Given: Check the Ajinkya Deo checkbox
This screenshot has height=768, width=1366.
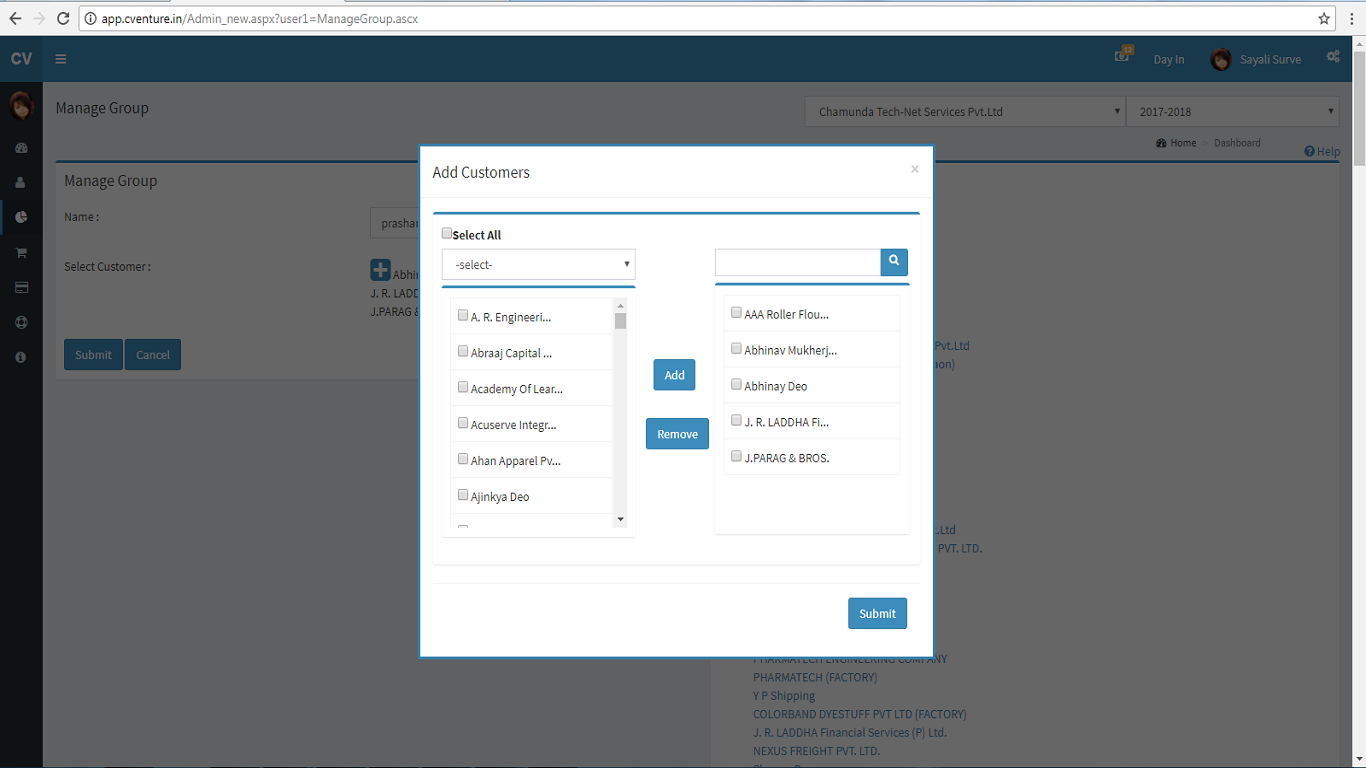Looking at the screenshot, I should 463,495.
